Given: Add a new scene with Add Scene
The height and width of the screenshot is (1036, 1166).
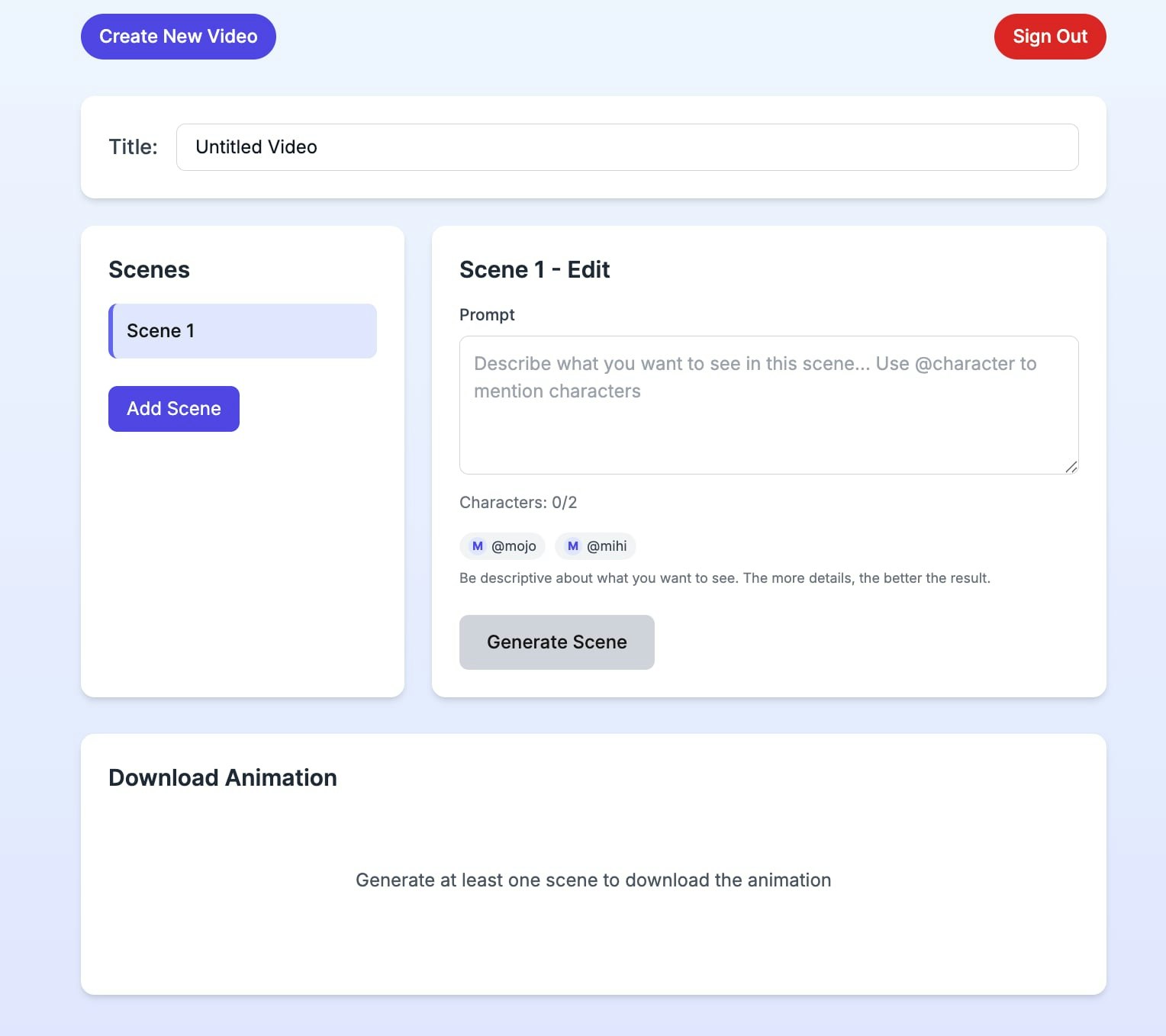Looking at the screenshot, I should [174, 409].
